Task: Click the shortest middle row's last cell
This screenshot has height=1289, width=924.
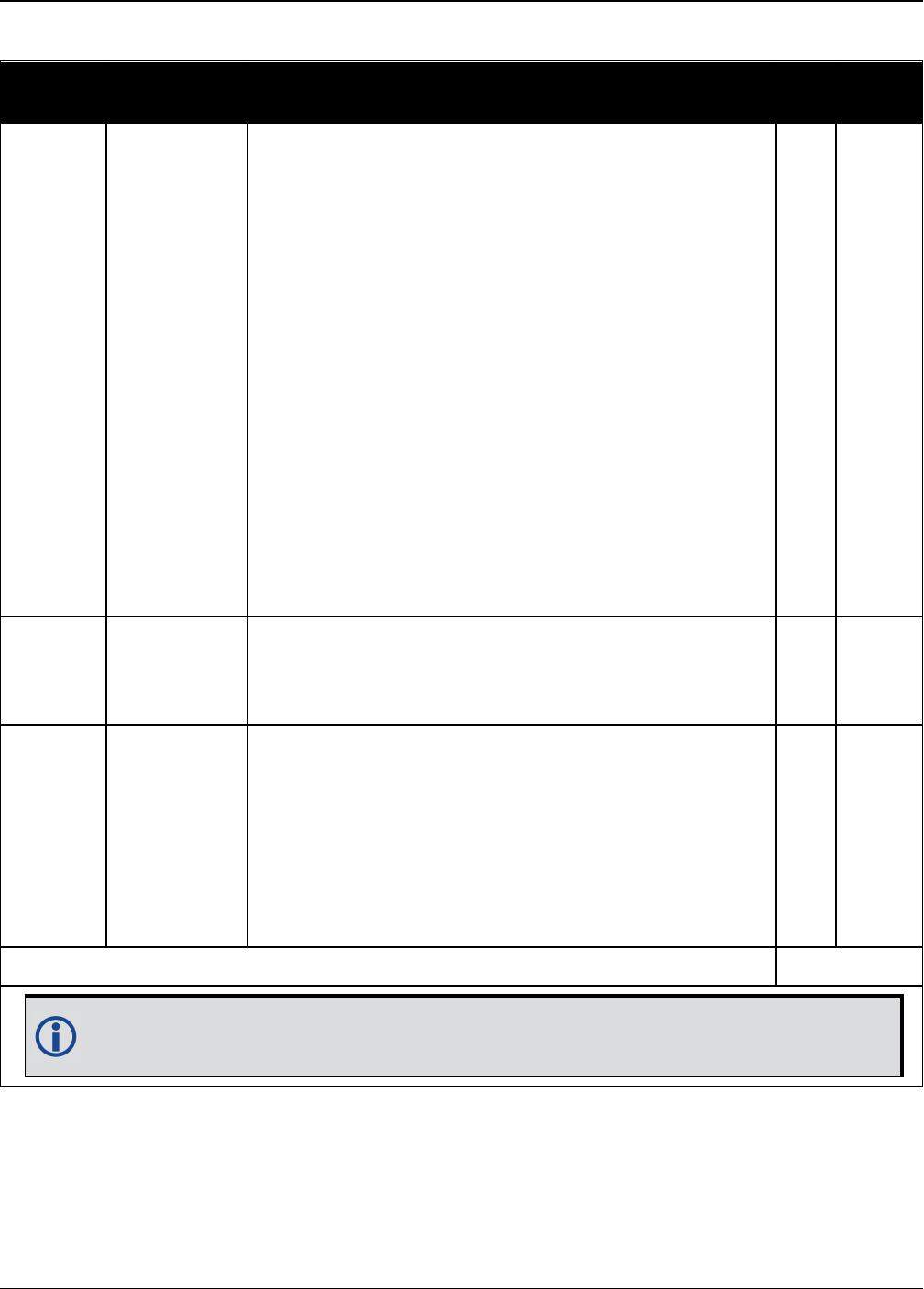Action: [x=879, y=671]
